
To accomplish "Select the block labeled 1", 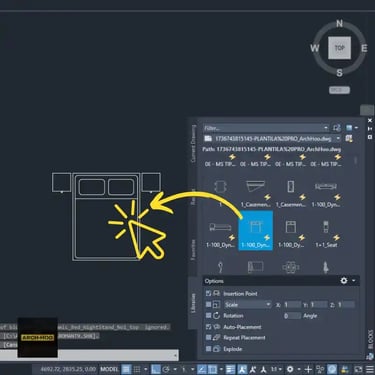I will [x=220, y=194].
